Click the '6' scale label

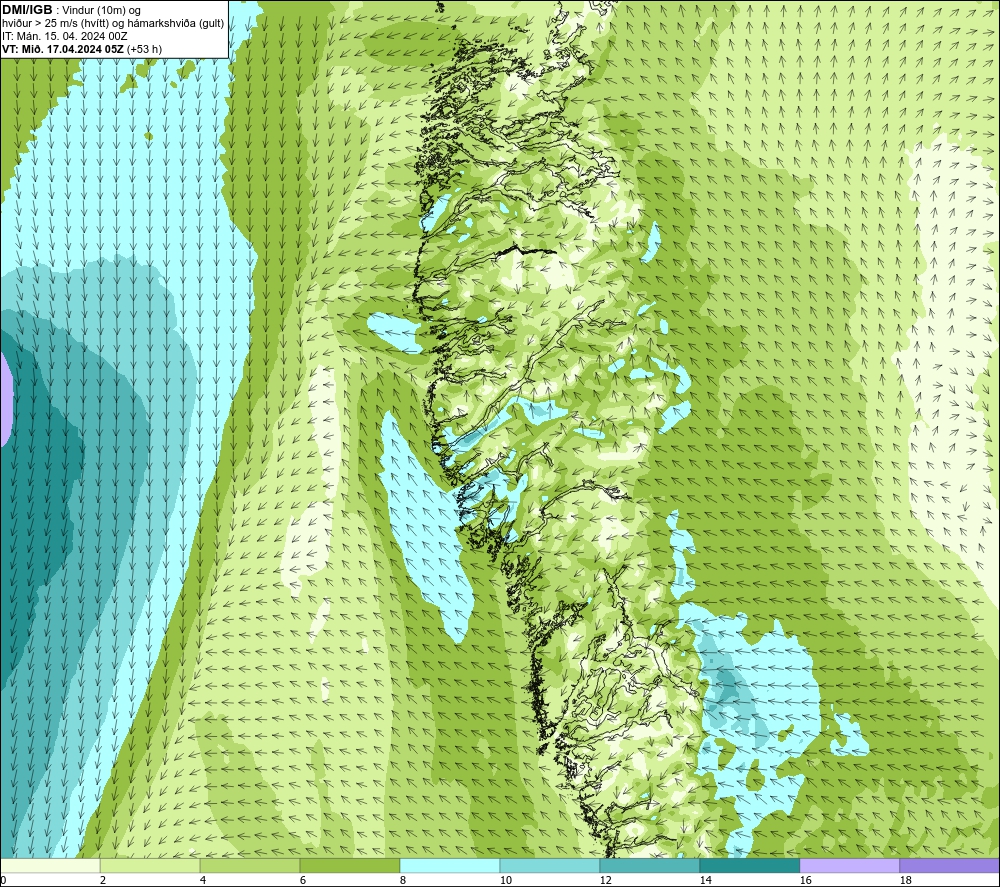click(303, 880)
